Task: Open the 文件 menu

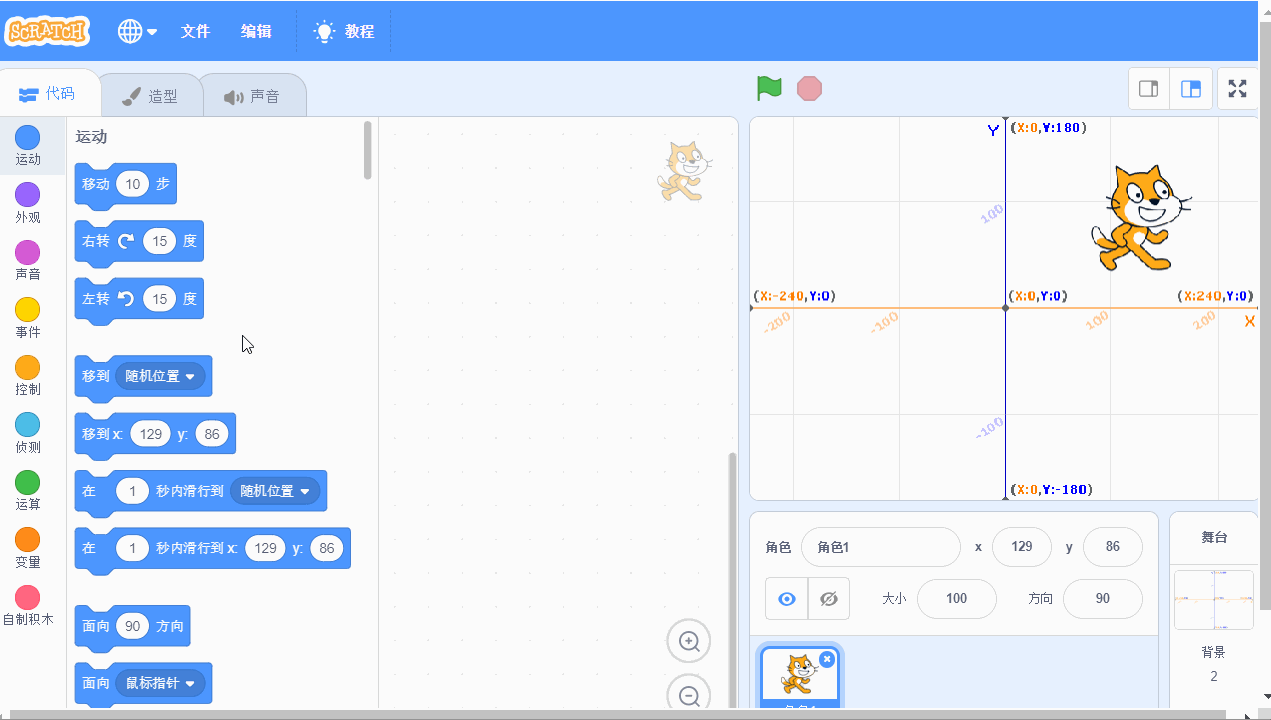Action: click(195, 31)
